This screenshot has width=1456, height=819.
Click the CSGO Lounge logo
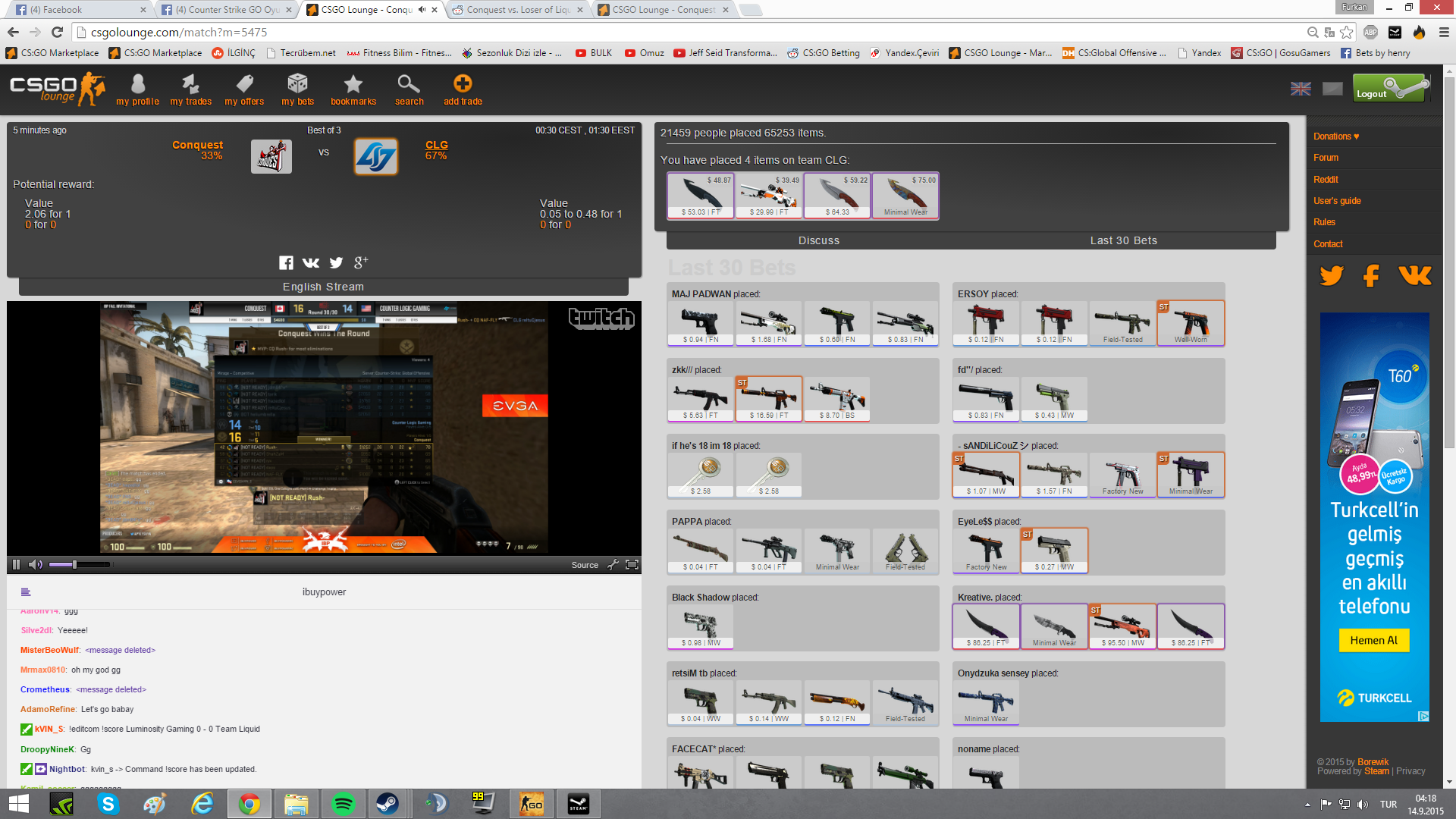click(x=57, y=89)
